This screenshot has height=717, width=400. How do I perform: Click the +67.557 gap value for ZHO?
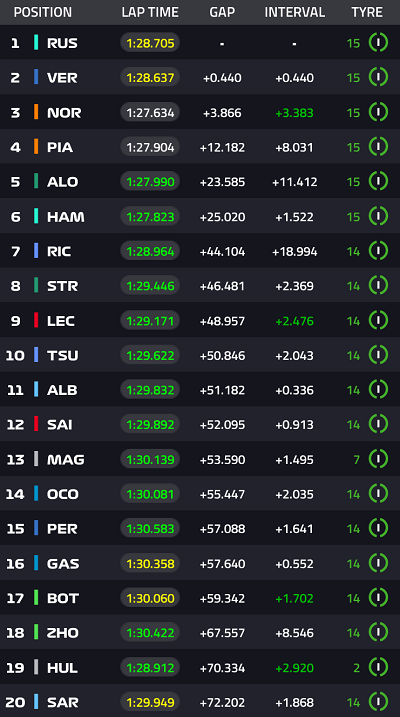point(222,633)
